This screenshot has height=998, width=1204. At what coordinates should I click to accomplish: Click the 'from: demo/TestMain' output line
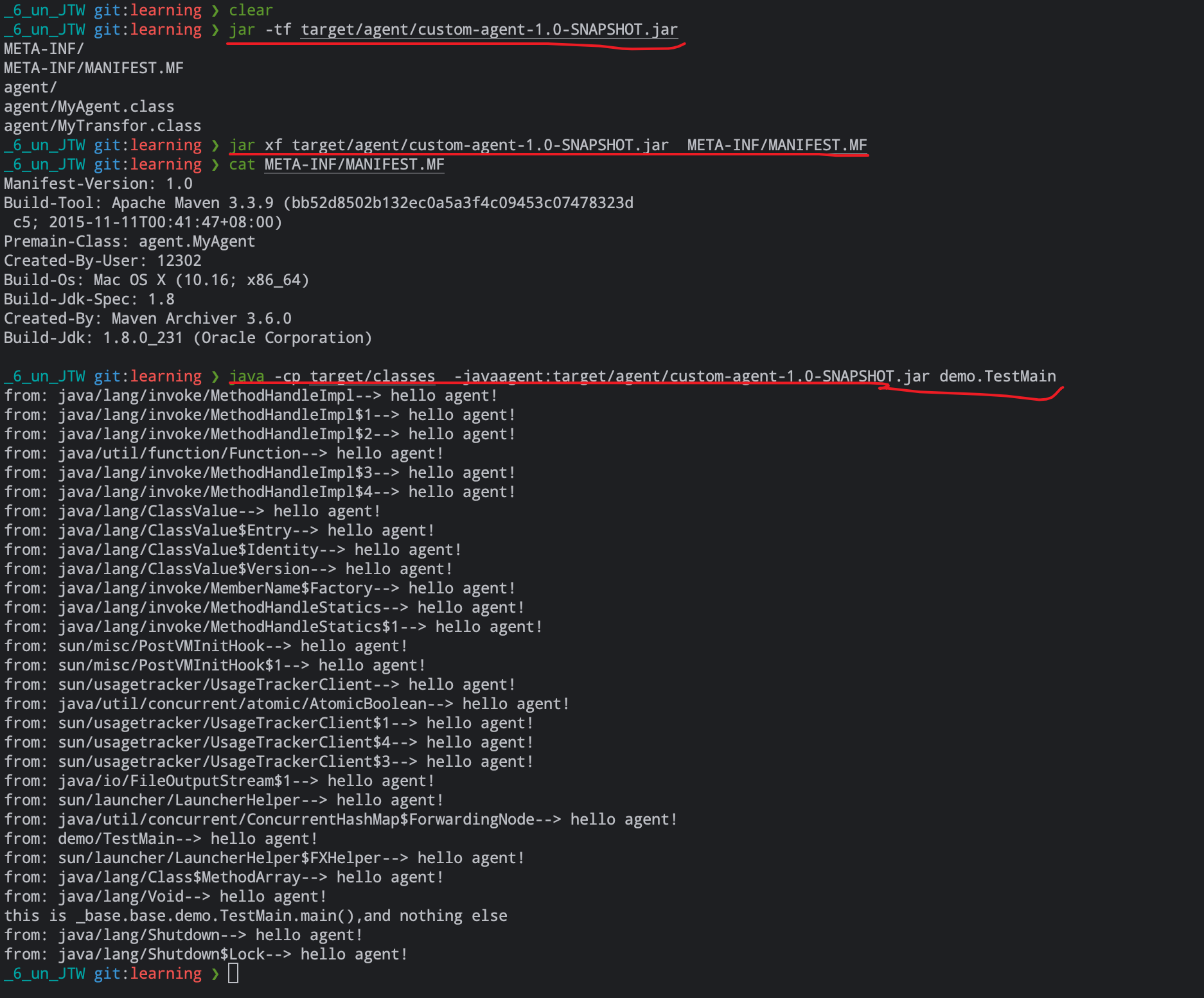pos(161,839)
